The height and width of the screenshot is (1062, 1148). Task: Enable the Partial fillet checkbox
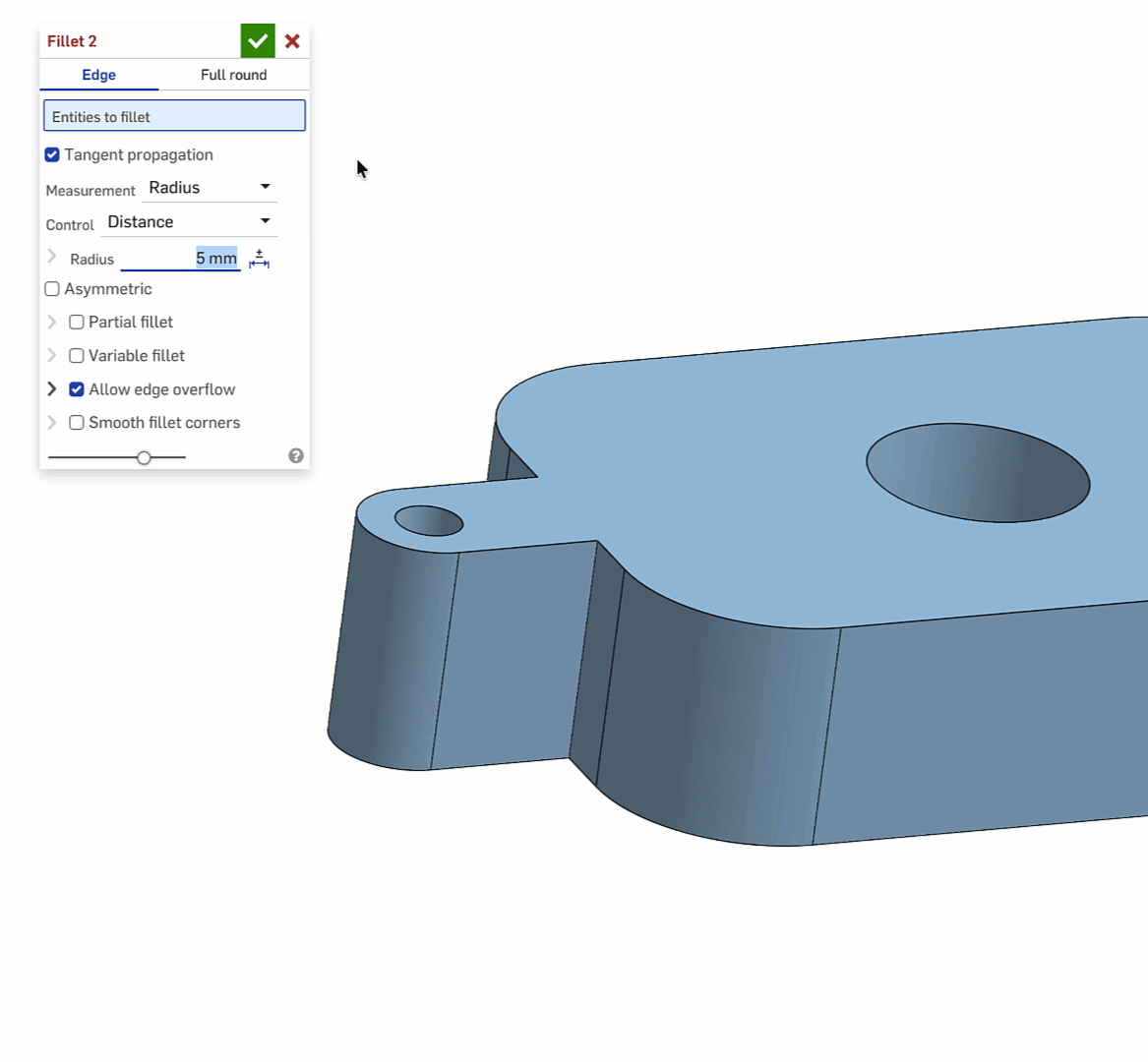tap(76, 322)
